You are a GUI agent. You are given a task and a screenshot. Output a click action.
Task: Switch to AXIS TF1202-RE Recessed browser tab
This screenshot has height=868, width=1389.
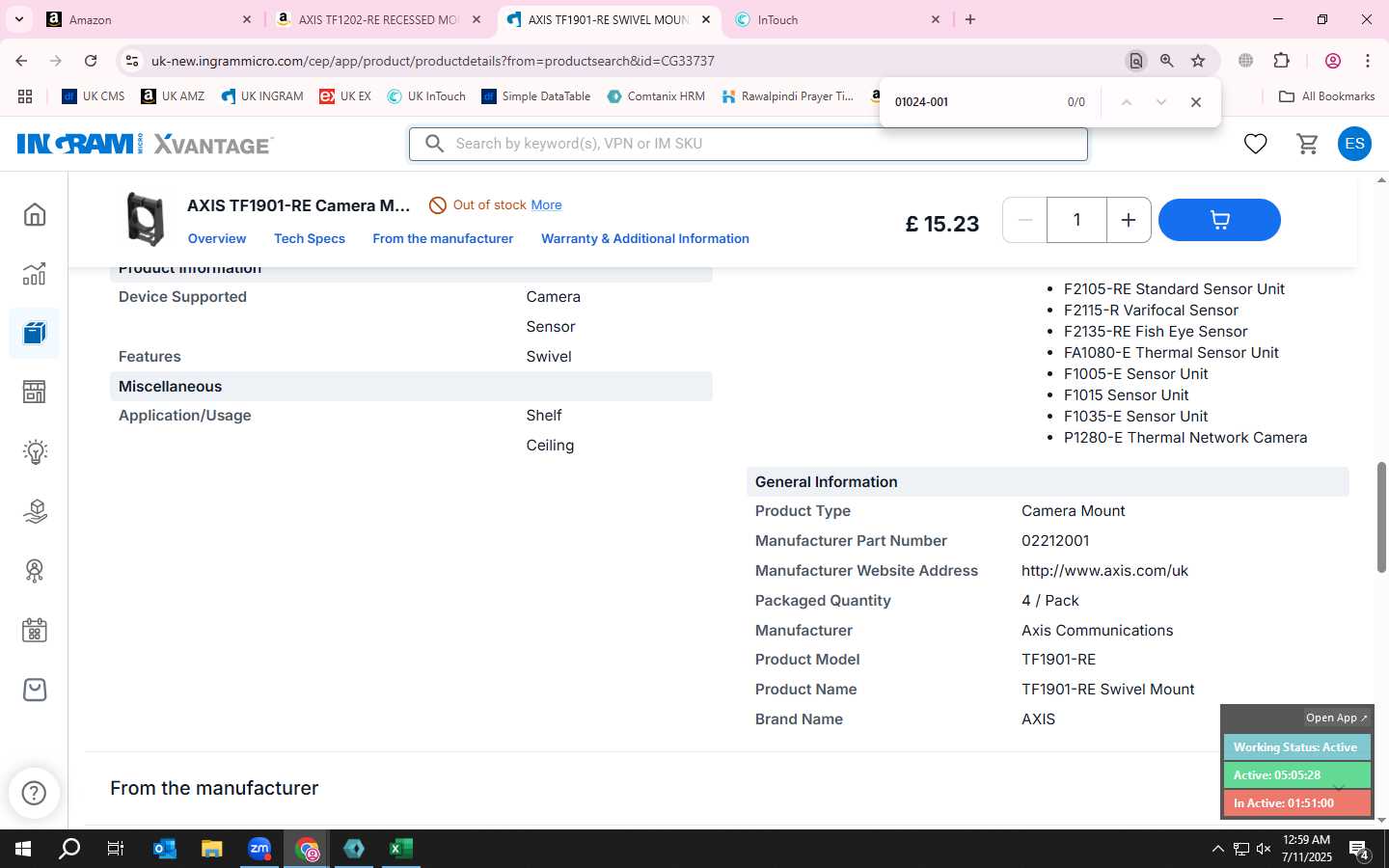coord(378,19)
